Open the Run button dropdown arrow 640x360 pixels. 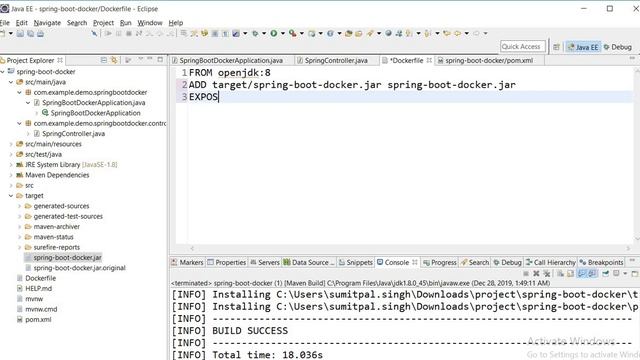point(282,33)
